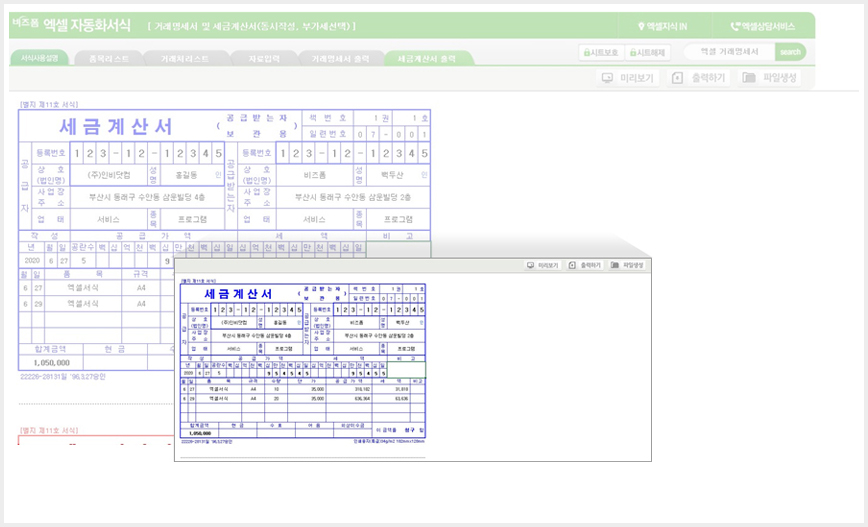
Task: Click 파일생성 in the main toolbar
Action: point(769,78)
